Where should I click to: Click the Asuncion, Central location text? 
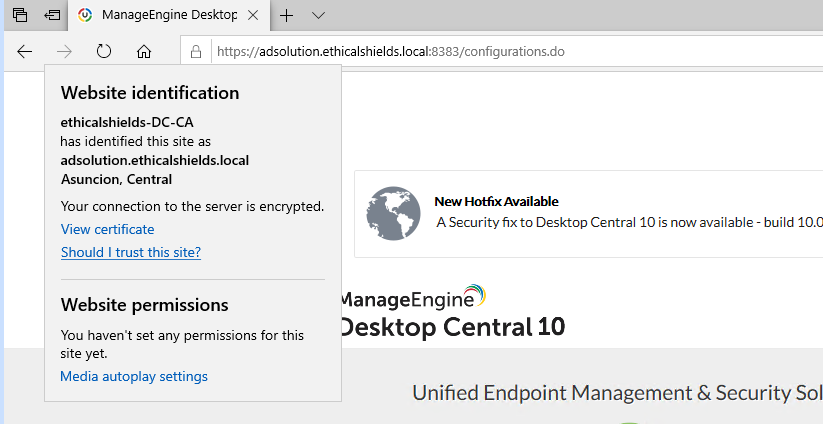(x=117, y=179)
